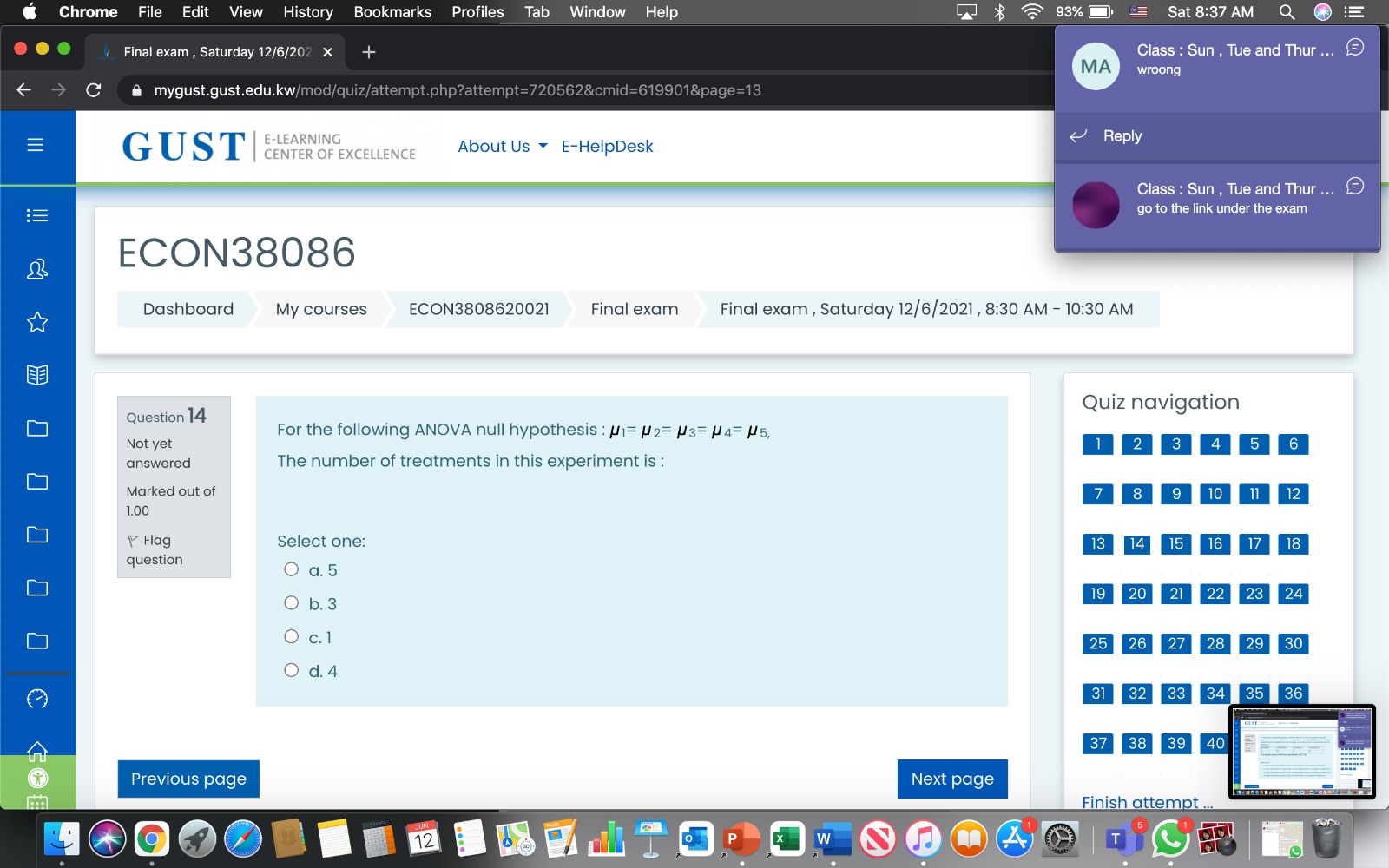Image resolution: width=1389 pixels, height=868 pixels.
Task: Open PowerPoint from the dock
Action: tap(741, 838)
